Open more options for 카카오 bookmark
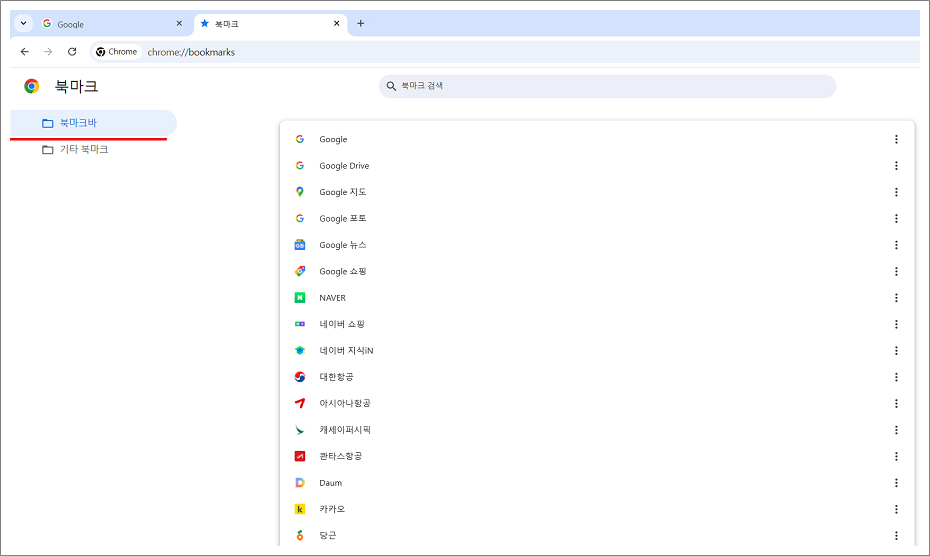Image resolution: width=930 pixels, height=556 pixels. point(896,509)
